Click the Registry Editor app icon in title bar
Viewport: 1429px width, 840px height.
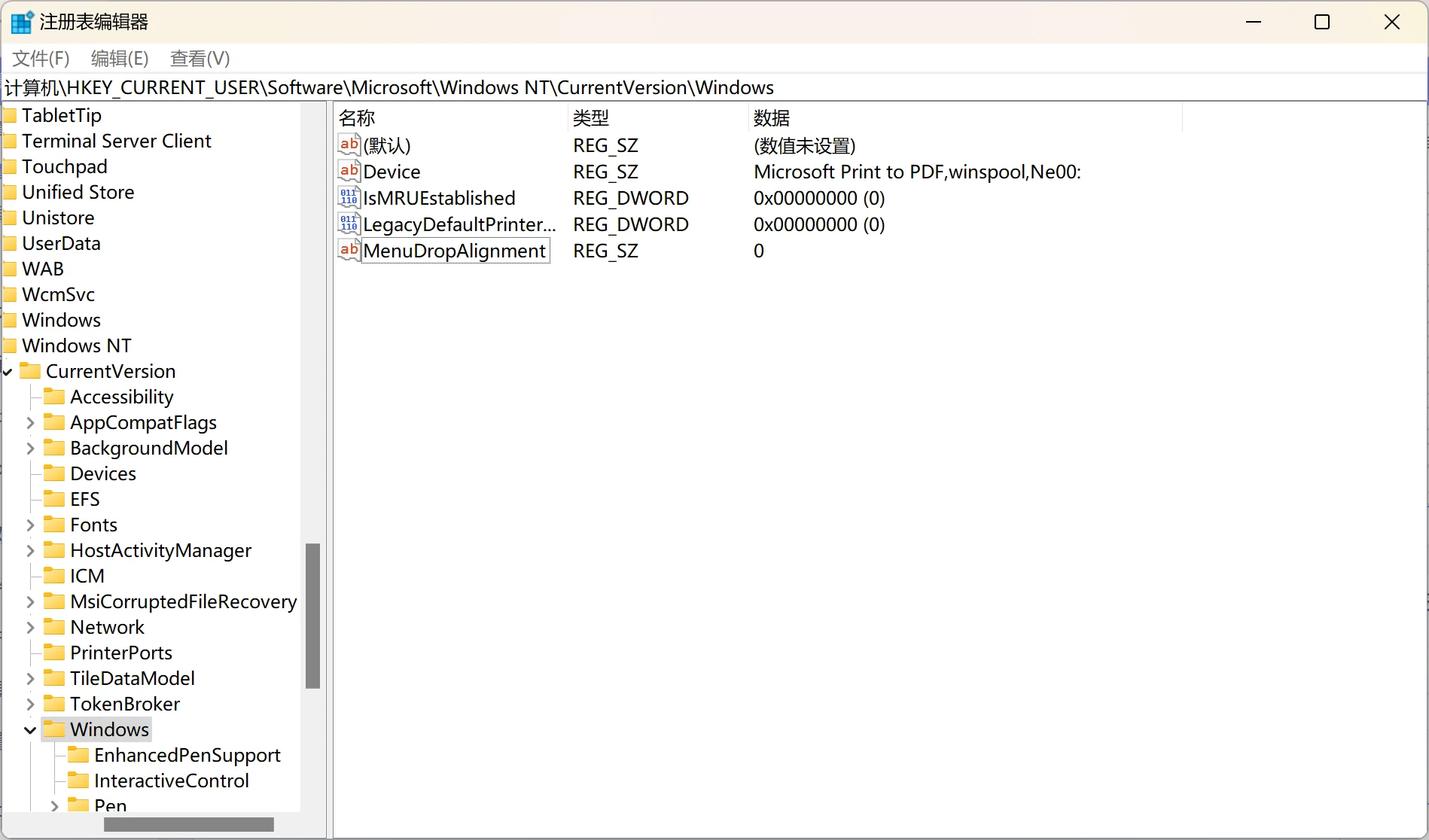[x=21, y=22]
